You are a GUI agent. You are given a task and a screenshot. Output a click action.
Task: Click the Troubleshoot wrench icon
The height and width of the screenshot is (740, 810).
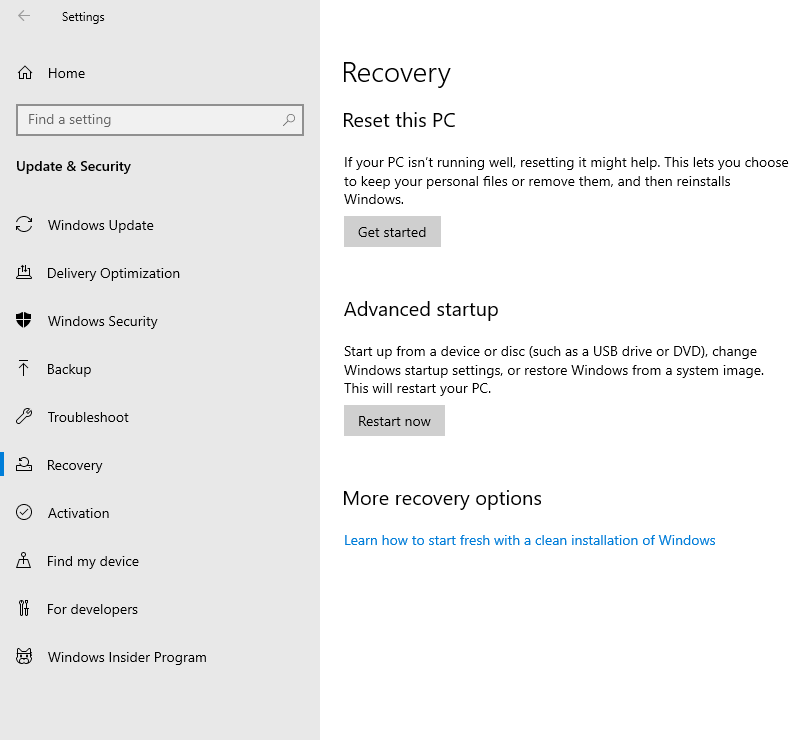tap(24, 417)
